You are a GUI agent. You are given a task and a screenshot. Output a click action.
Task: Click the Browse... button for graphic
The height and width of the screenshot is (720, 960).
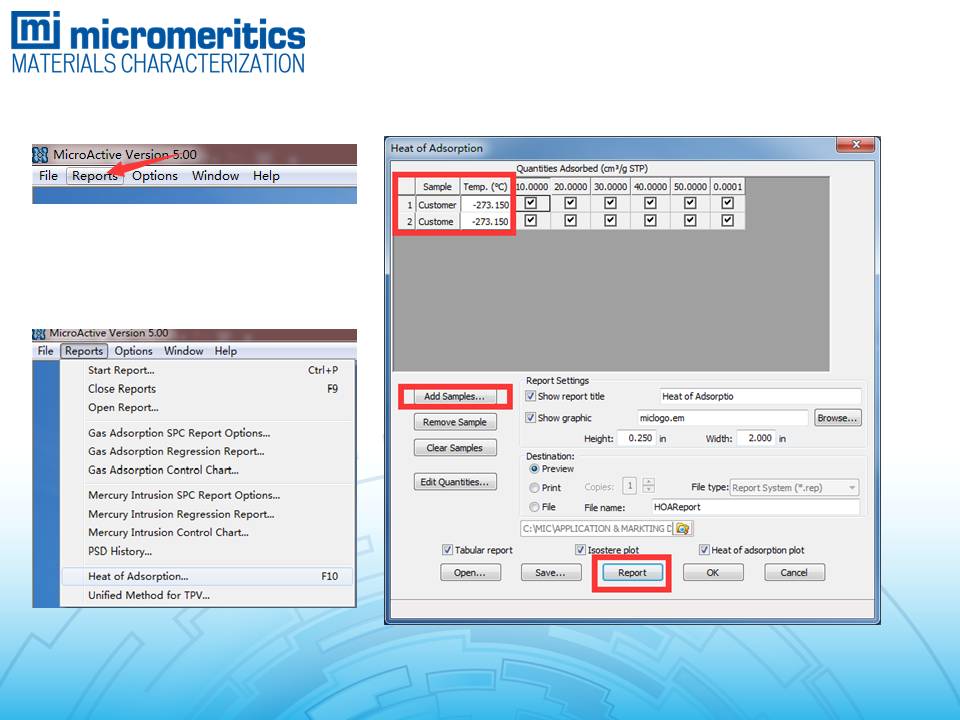pyautogui.click(x=837, y=418)
